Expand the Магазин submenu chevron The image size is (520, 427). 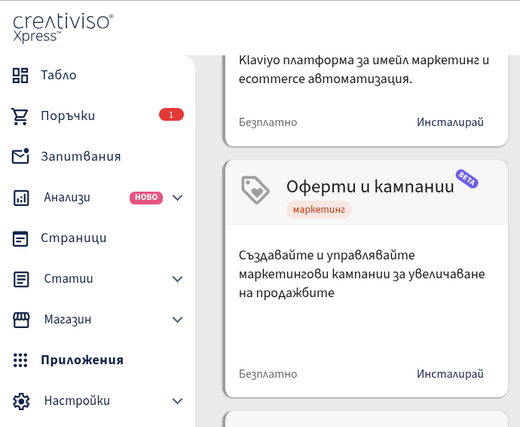[x=177, y=320]
